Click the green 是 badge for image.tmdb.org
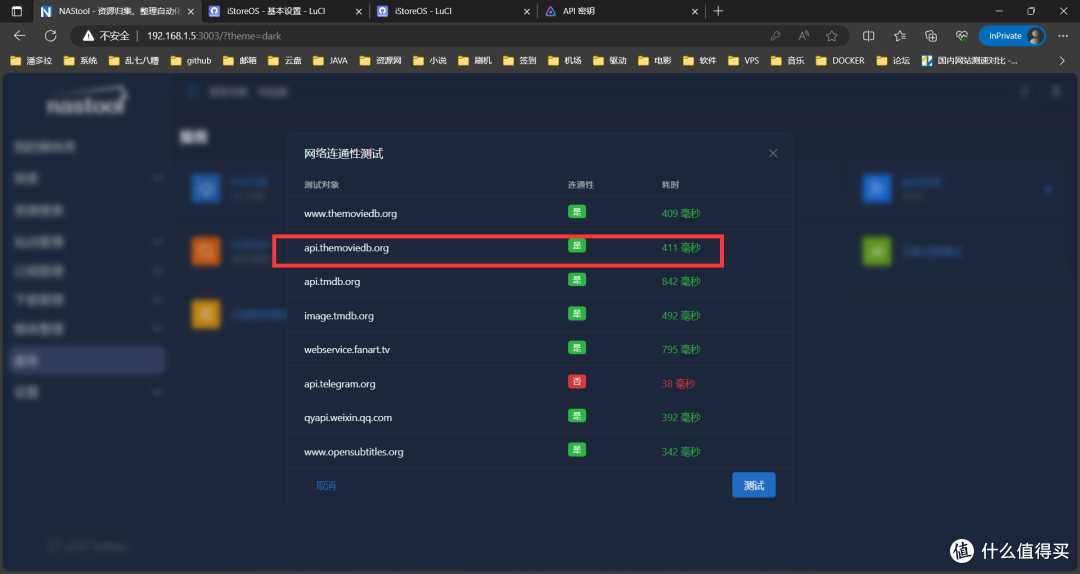 577,314
